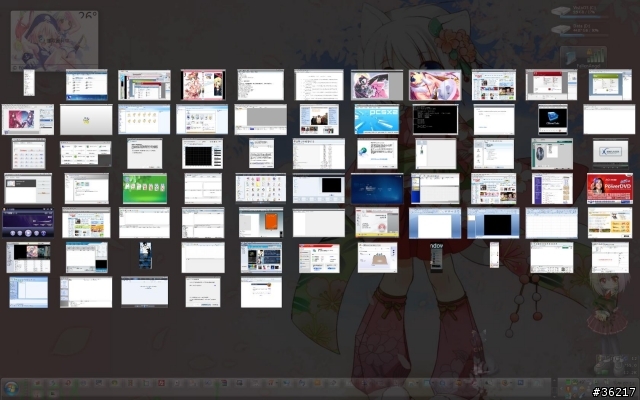Open the dark blue Media Center window
The width and height of the screenshot is (640, 400).
point(377,189)
